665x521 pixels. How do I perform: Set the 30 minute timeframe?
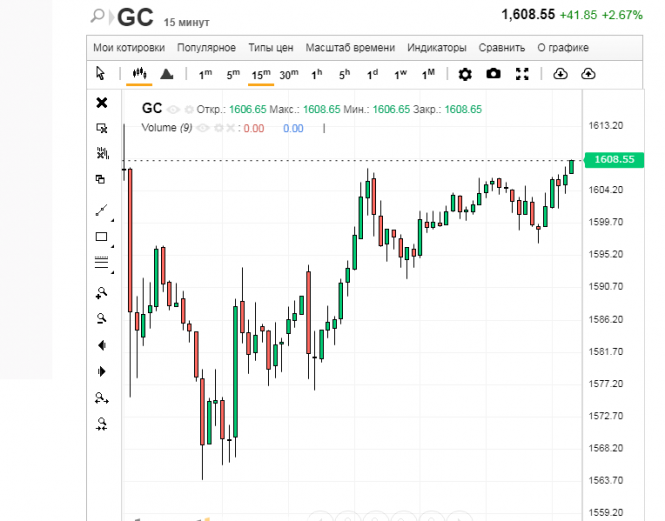[289, 75]
